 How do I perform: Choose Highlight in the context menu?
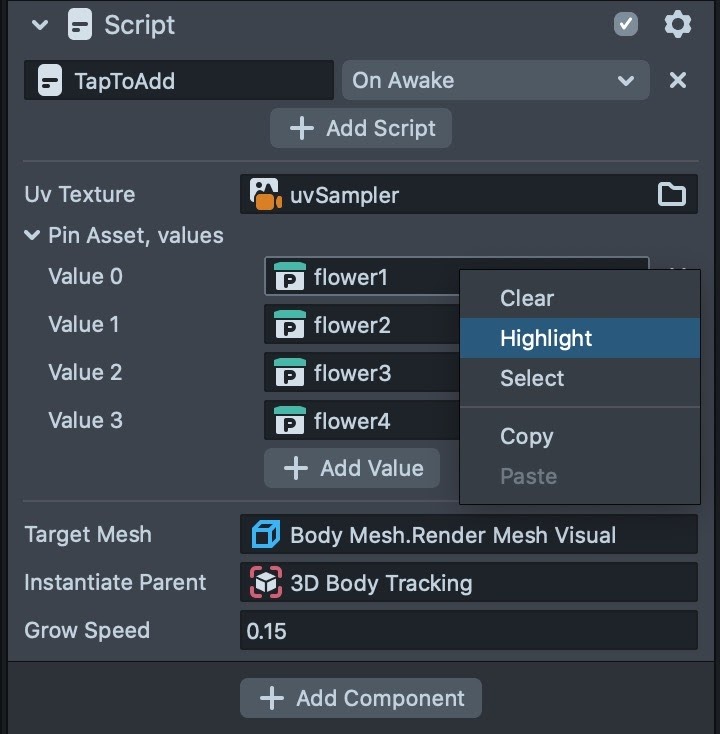546,338
